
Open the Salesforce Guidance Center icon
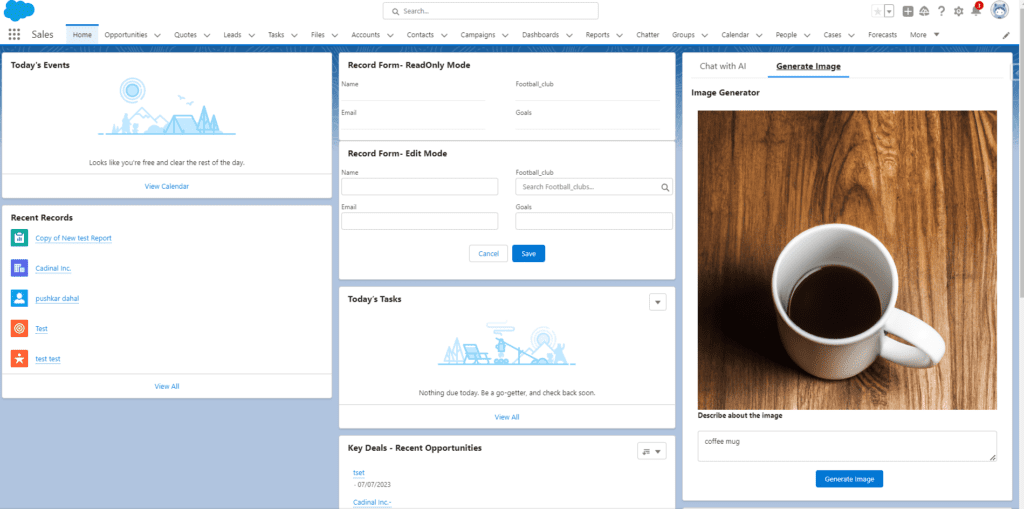(x=924, y=11)
